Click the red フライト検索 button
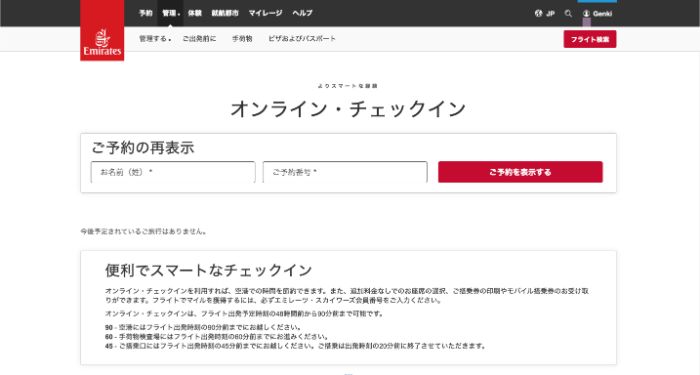Screen dimensions: 700x375 (x=590, y=39)
